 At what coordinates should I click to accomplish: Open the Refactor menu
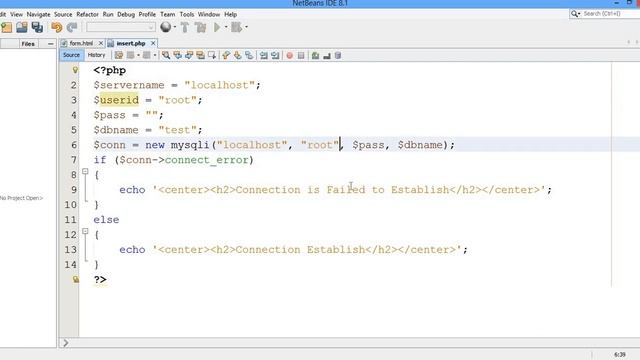[87, 14]
